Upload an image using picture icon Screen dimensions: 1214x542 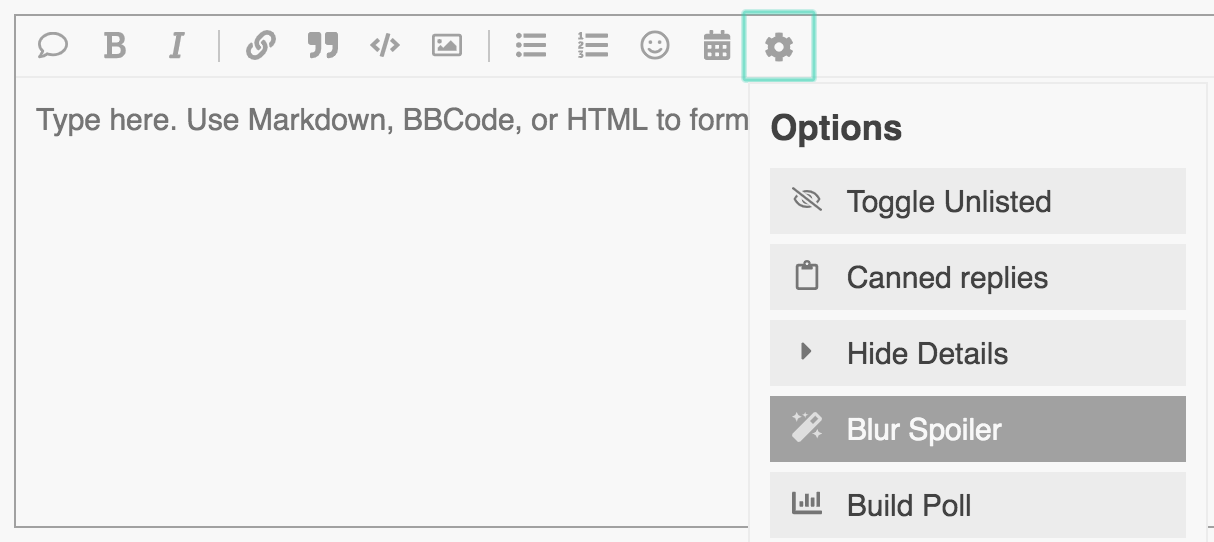(x=447, y=45)
